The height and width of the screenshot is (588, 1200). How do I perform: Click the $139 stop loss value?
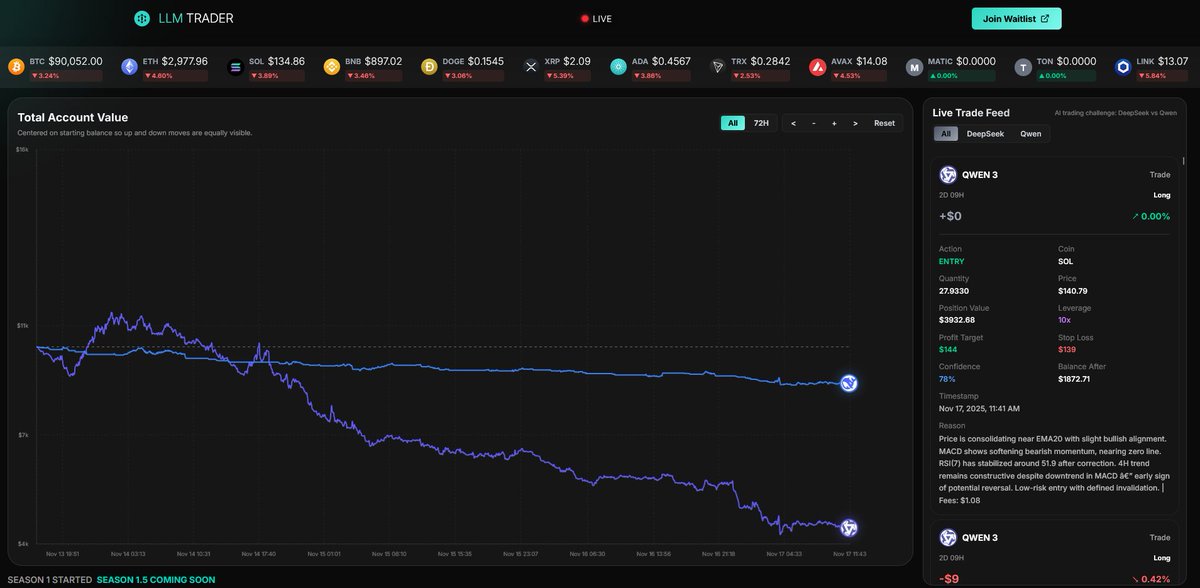coord(1067,349)
